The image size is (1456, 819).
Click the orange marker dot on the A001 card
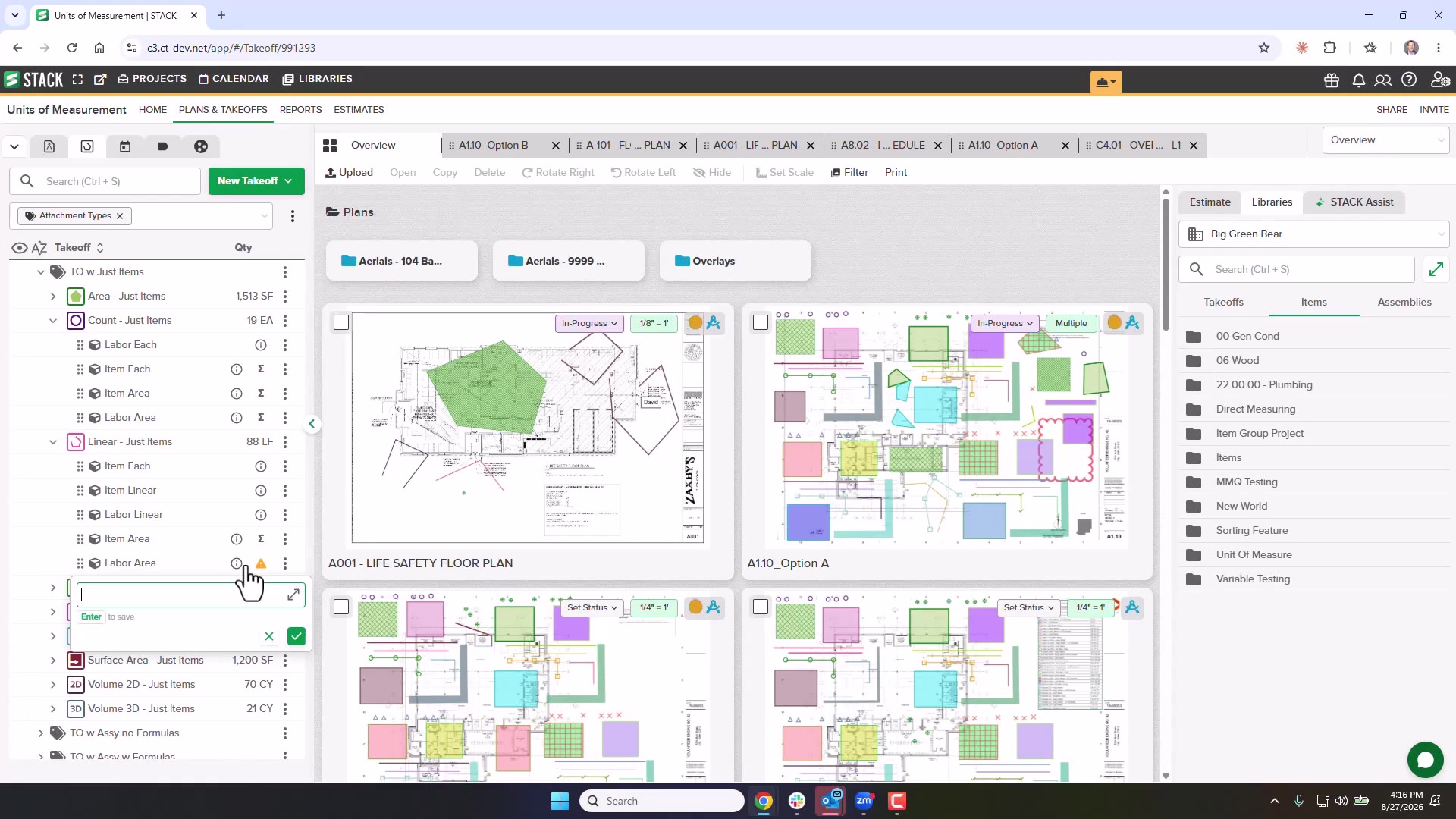coord(695,323)
